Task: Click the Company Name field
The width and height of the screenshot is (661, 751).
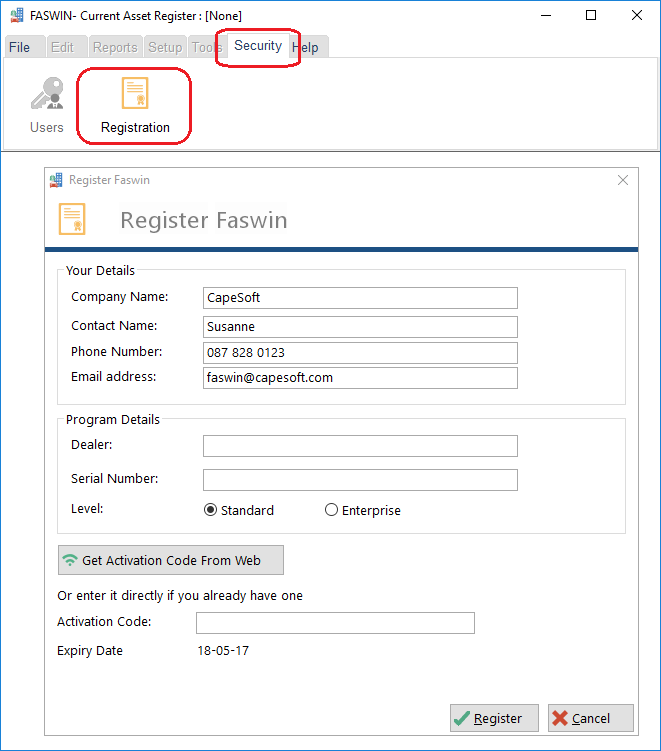Action: (360, 298)
